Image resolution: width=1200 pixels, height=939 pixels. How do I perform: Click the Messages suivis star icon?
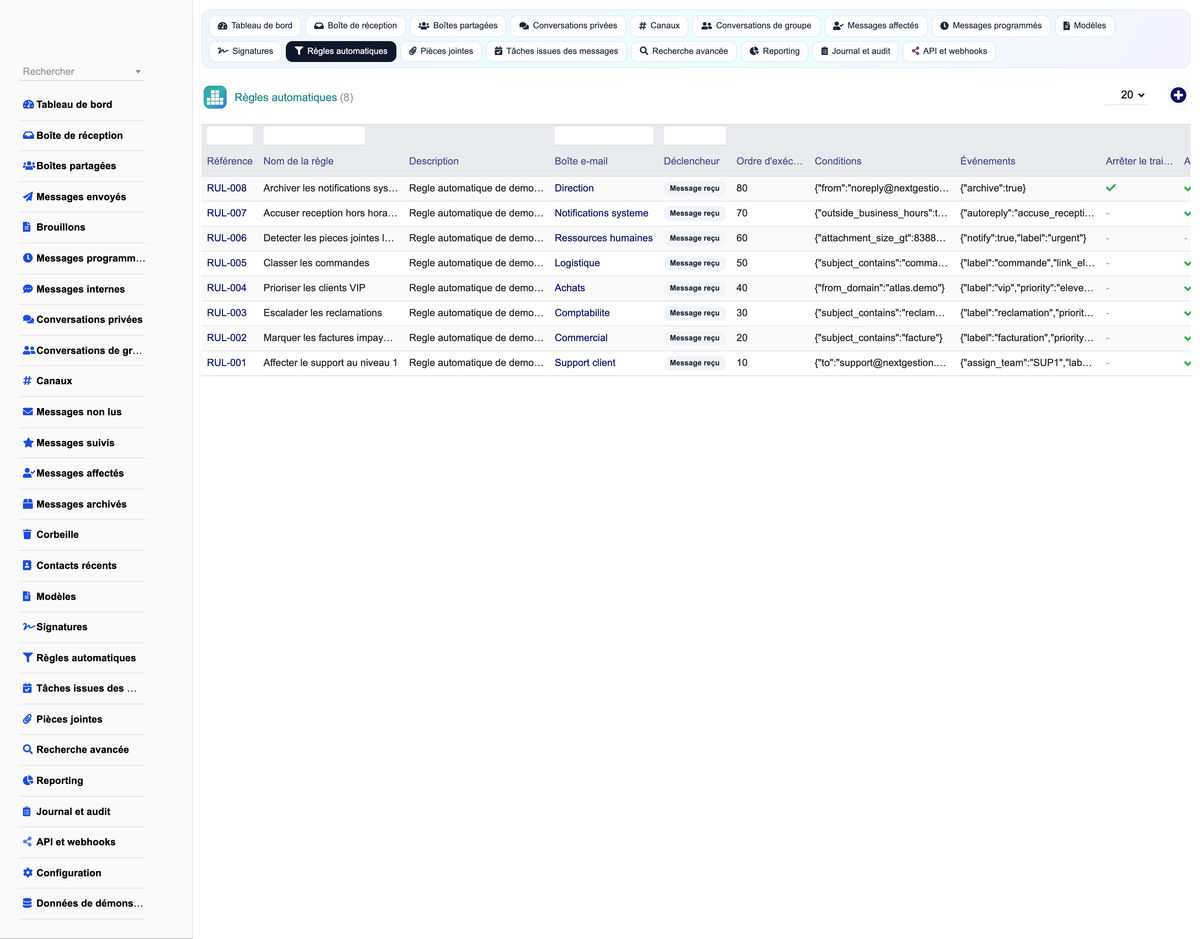[28, 443]
